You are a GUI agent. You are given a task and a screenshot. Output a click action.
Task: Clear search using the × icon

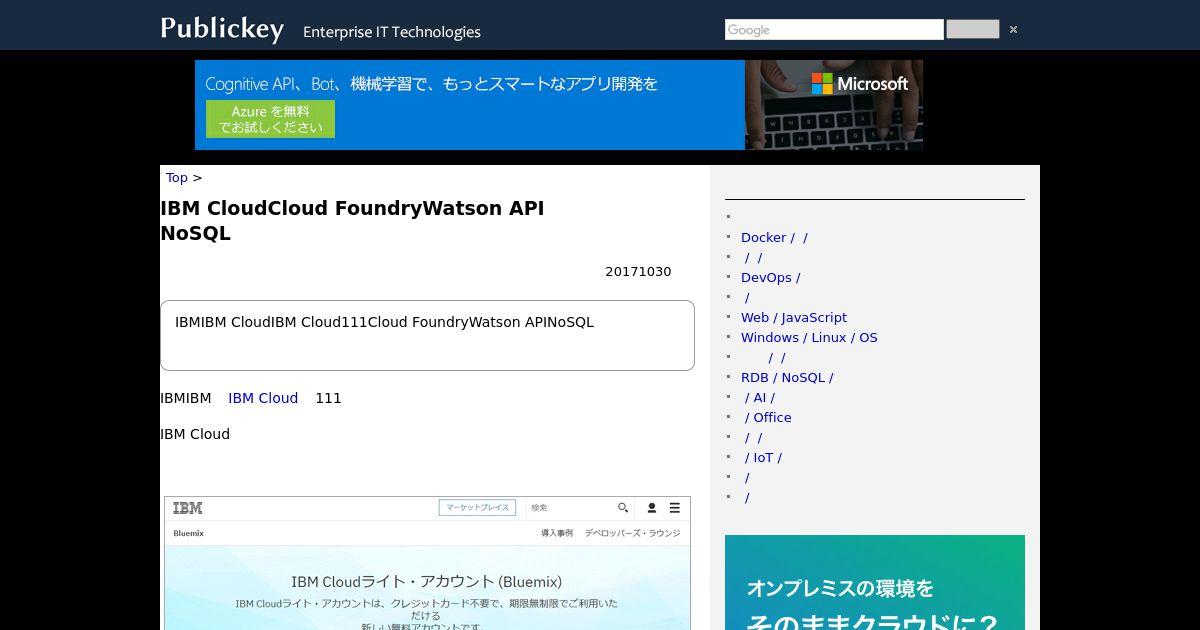point(1013,30)
